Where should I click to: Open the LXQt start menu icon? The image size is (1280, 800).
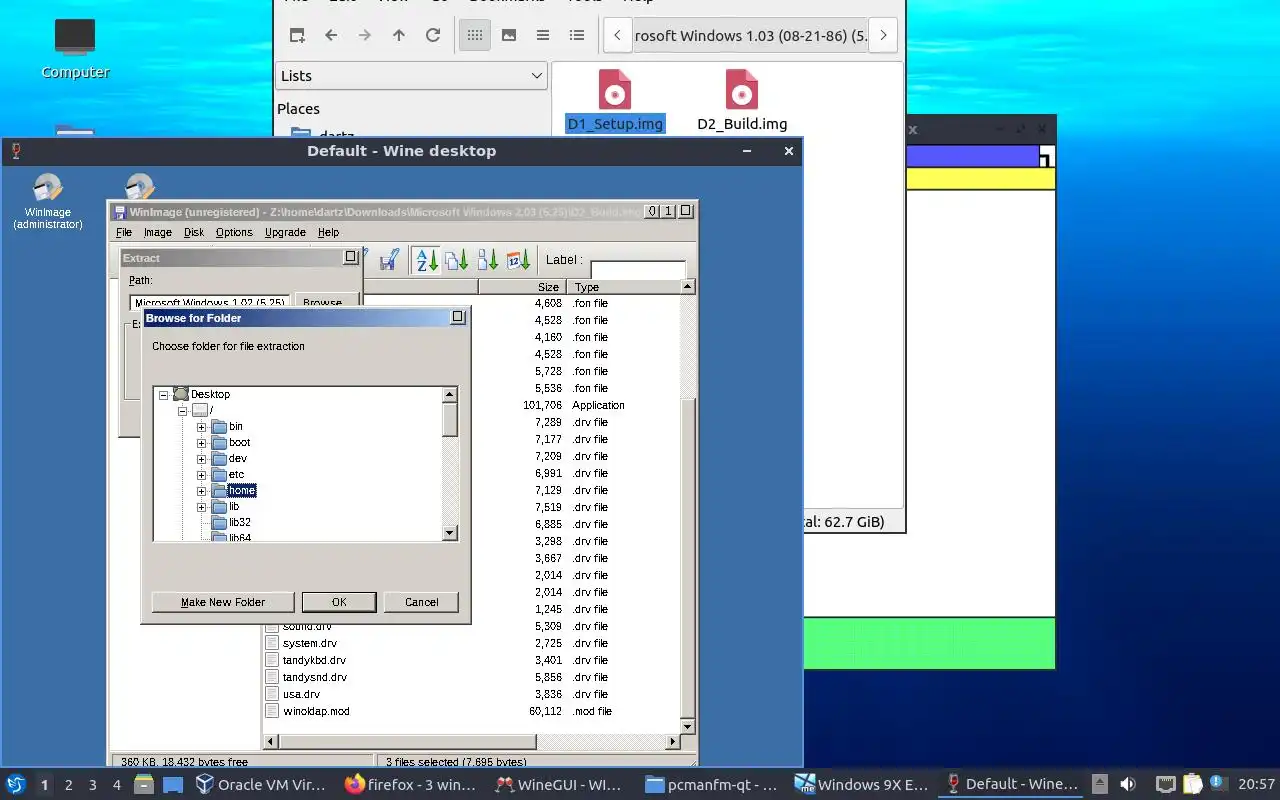15,785
